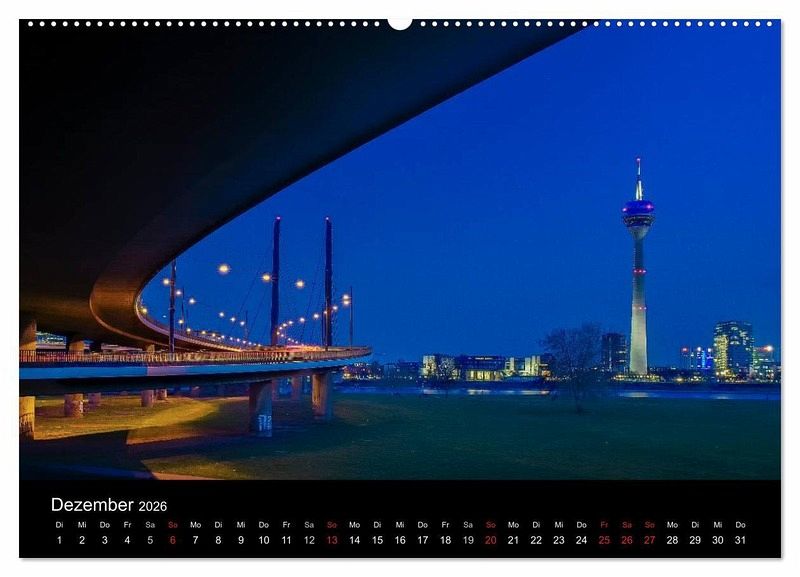Image resolution: width=800 pixels, height=577 pixels.
Task: Click the 2026 year label
Action: tap(153, 507)
